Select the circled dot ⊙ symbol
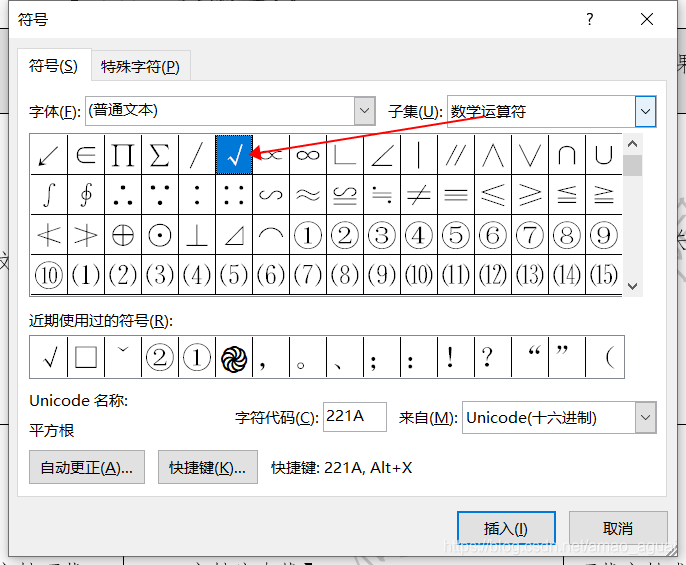This screenshot has width=686, height=565. pyautogui.click(x=160, y=235)
